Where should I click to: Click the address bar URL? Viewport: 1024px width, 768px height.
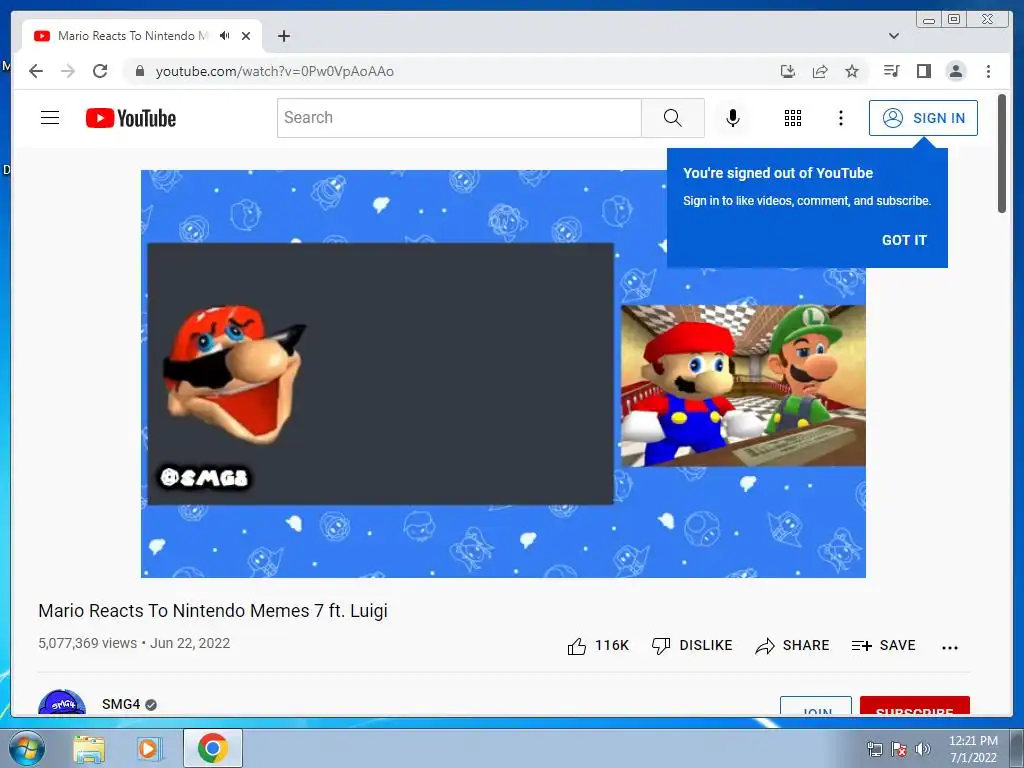coord(274,71)
